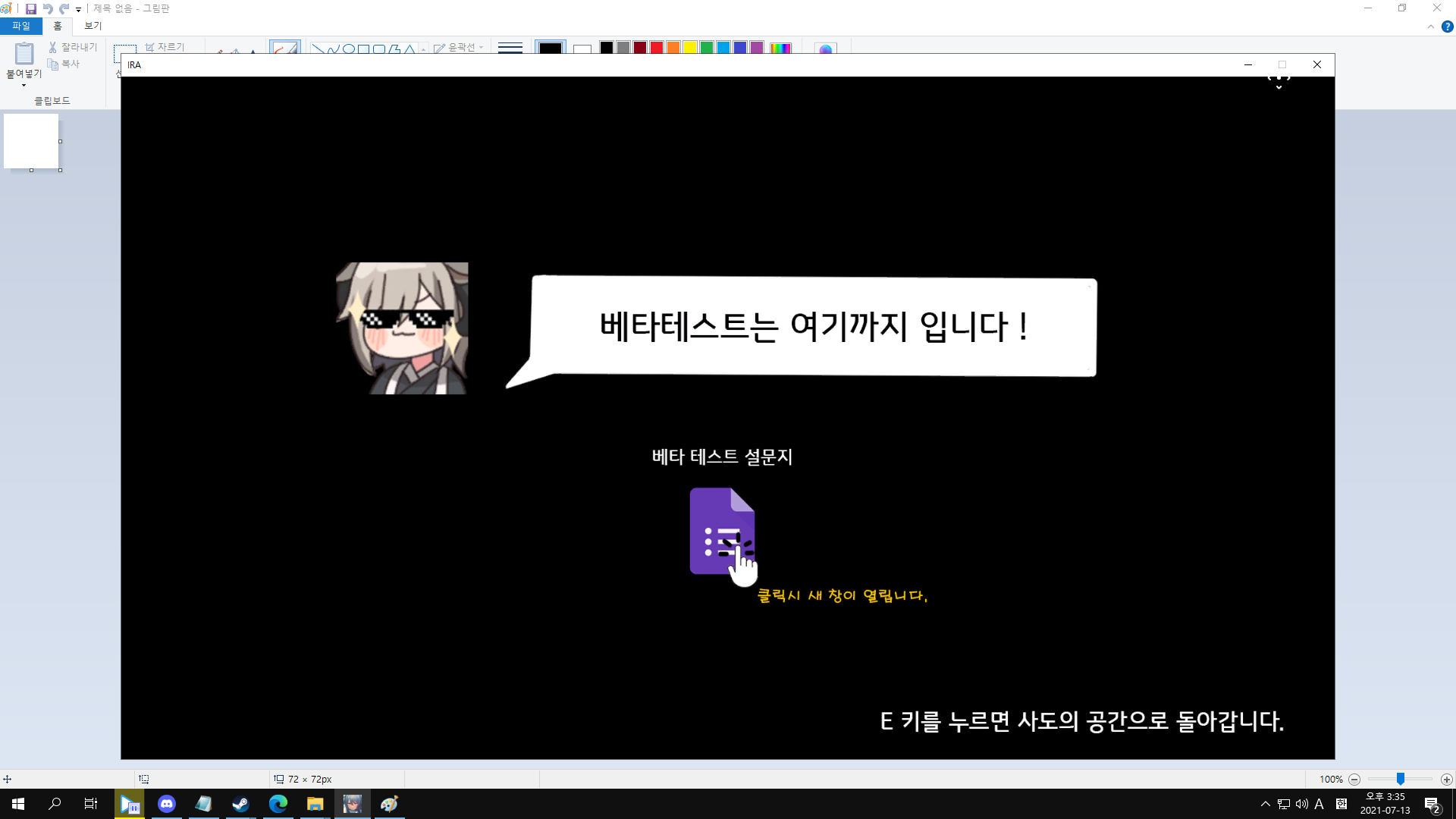Show hidden system tray icons chevron
The width and height of the screenshot is (1456, 819).
point(1265,804)
